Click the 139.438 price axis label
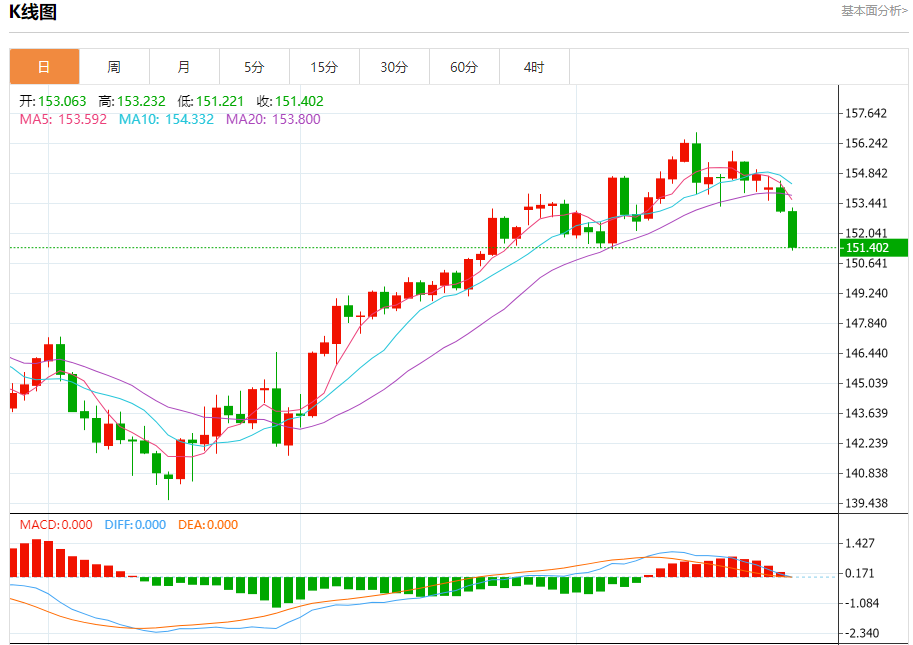Screen dimensions: 913x645 pos(866,503)
